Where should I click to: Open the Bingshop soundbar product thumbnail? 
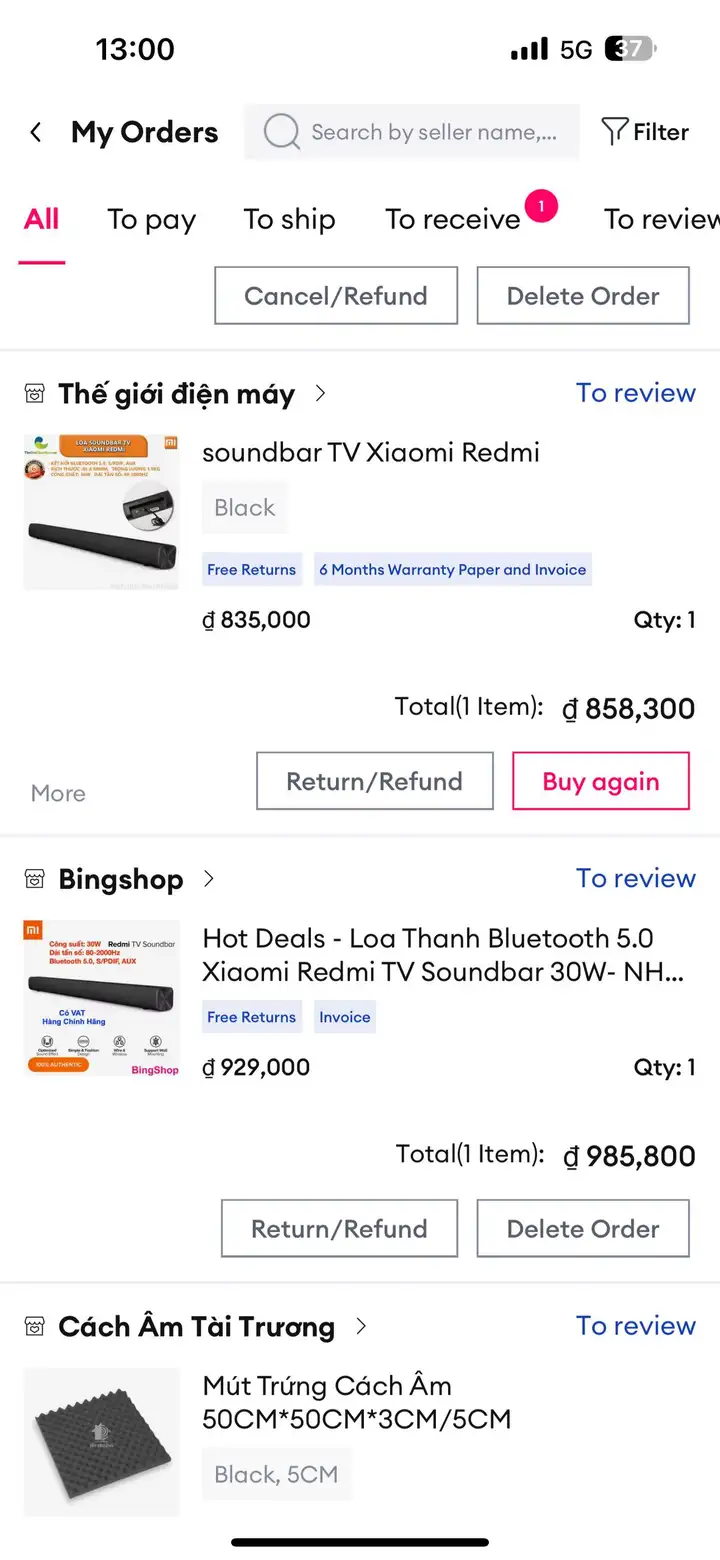[102, 999]
